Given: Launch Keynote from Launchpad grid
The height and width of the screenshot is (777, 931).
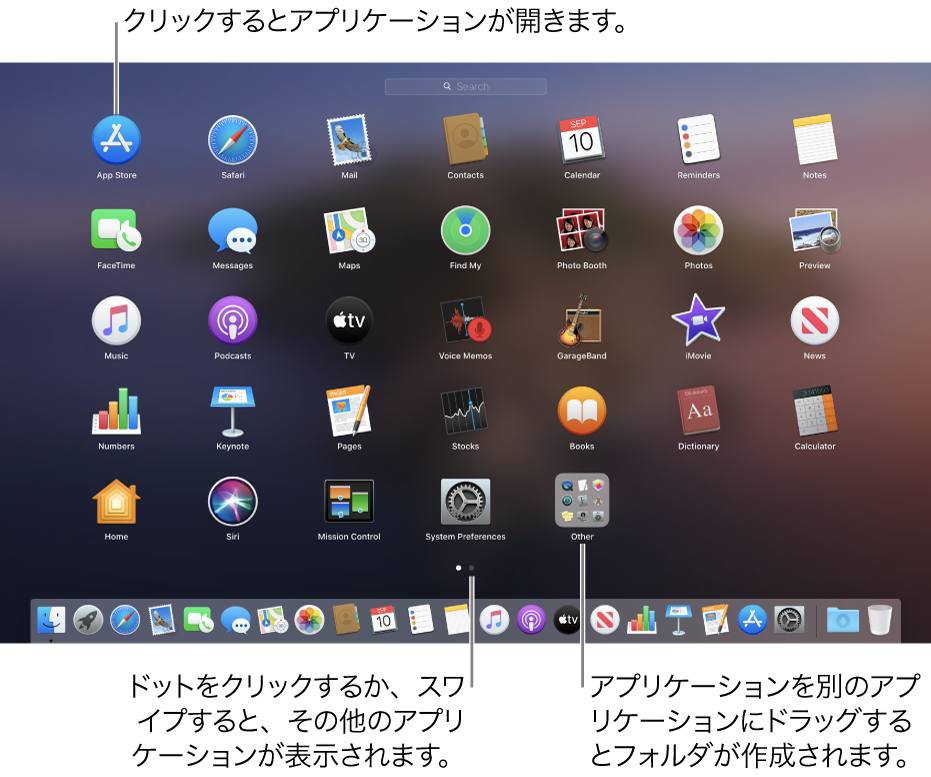Looking at the screenshot, I should pyautogui.click(x=233, y=411).
